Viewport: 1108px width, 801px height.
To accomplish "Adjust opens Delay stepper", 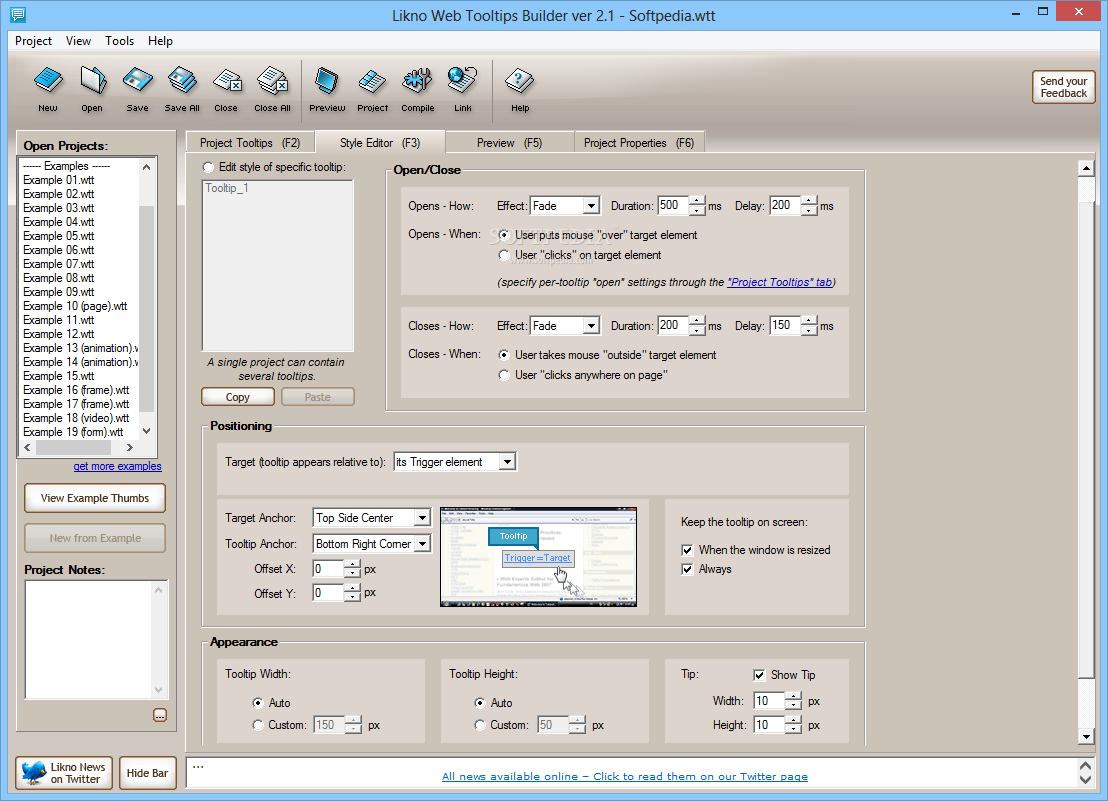I will [x=809, y=206].
